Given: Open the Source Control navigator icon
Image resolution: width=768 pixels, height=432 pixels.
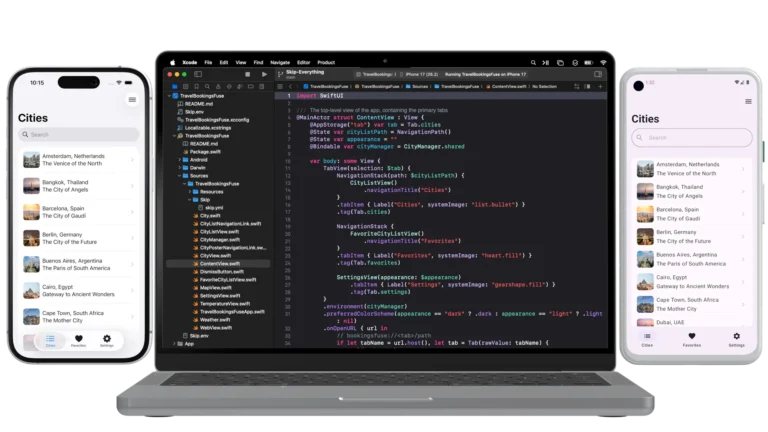Looking at the screenshot, I should [186, 86].
